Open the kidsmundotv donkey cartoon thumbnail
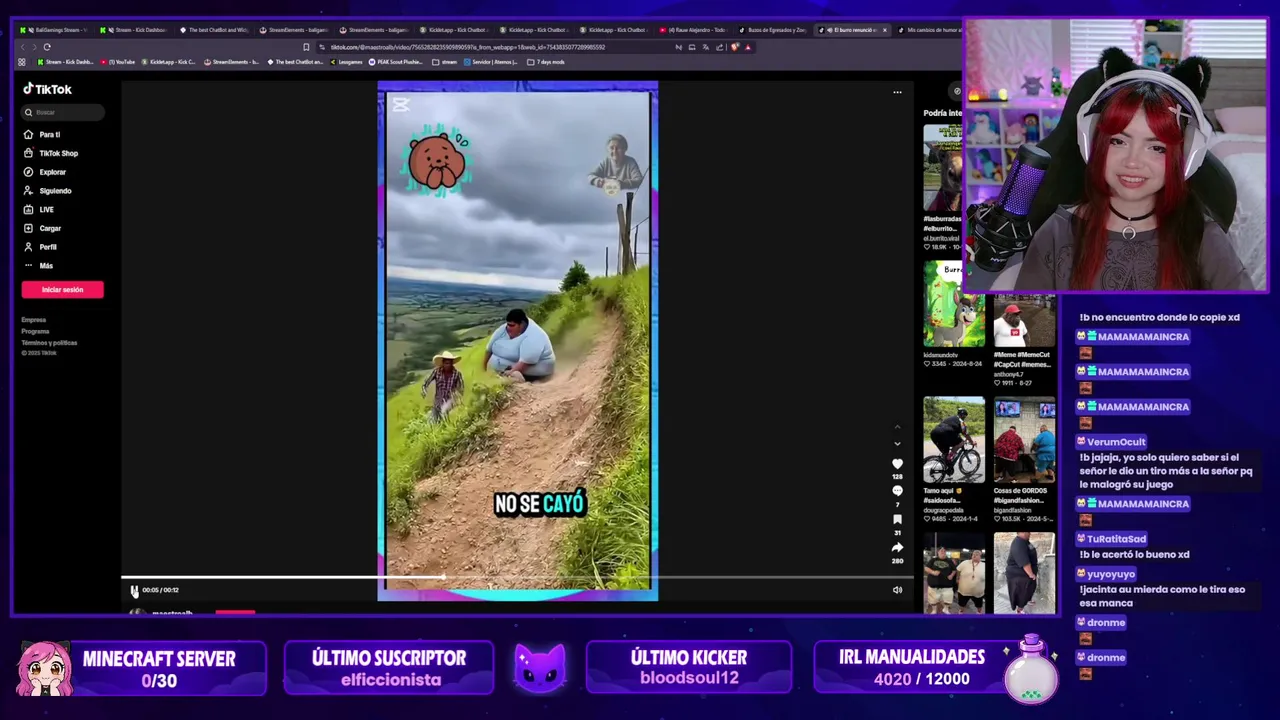The height and width of the screenshot is (720, 1280). (953, 304)
